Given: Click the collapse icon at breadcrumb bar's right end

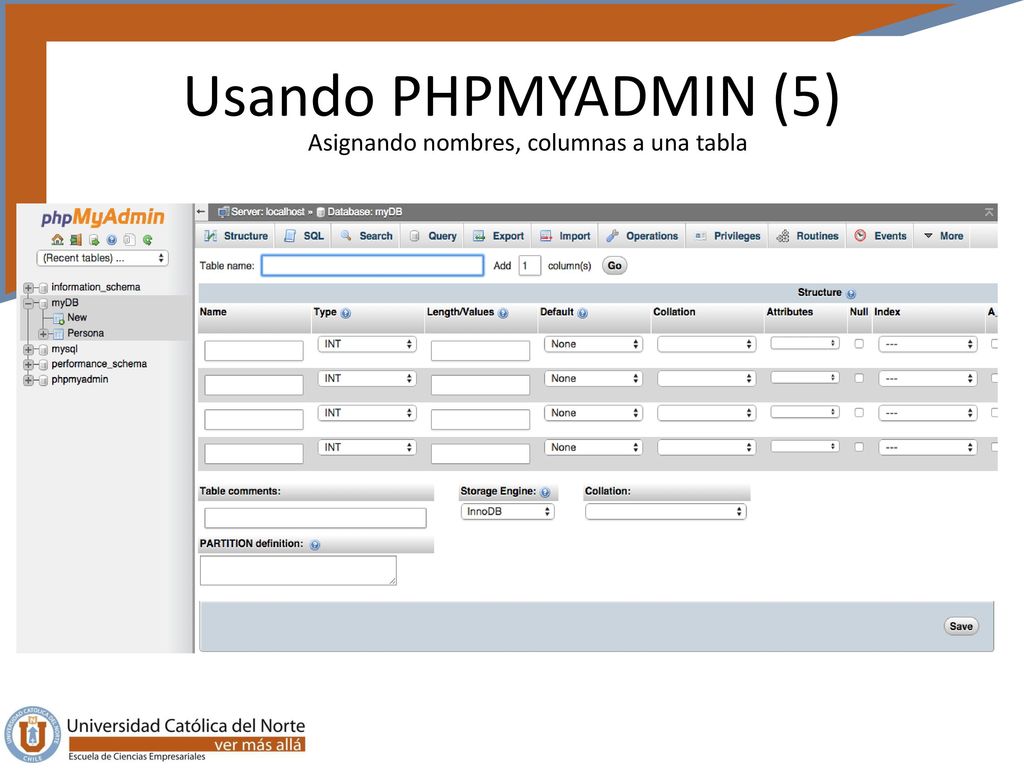Looking at the screenshot, I should click(989, 212).
